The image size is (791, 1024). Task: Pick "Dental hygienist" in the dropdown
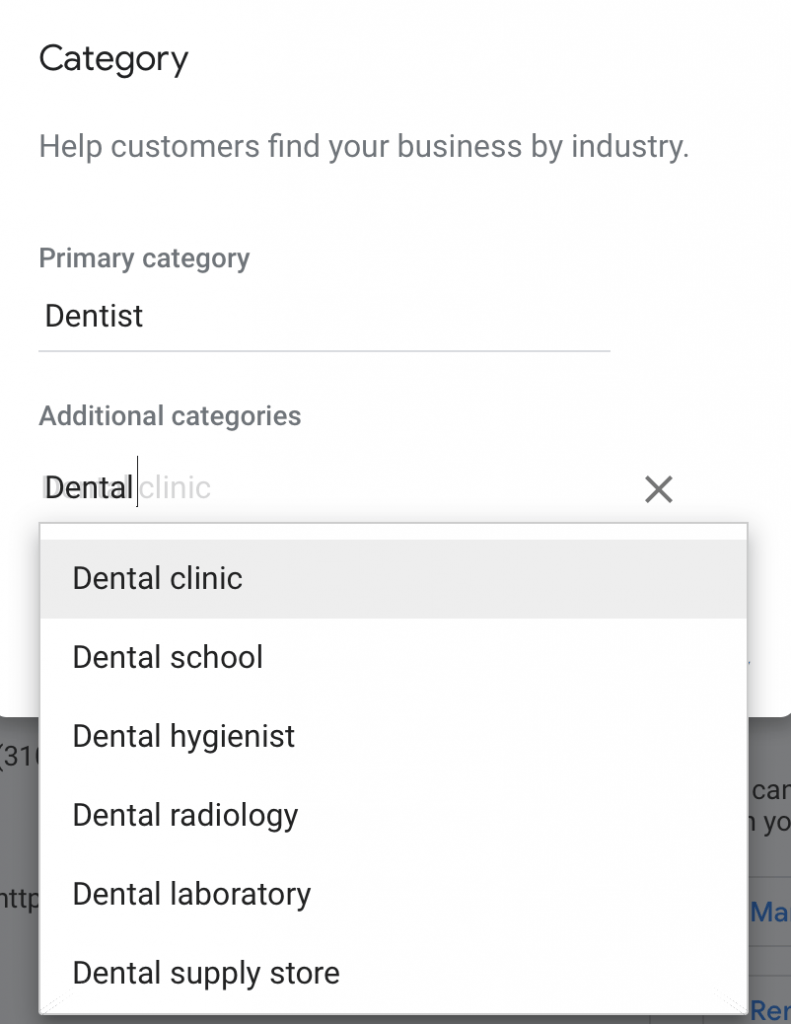tap(183, 736)
